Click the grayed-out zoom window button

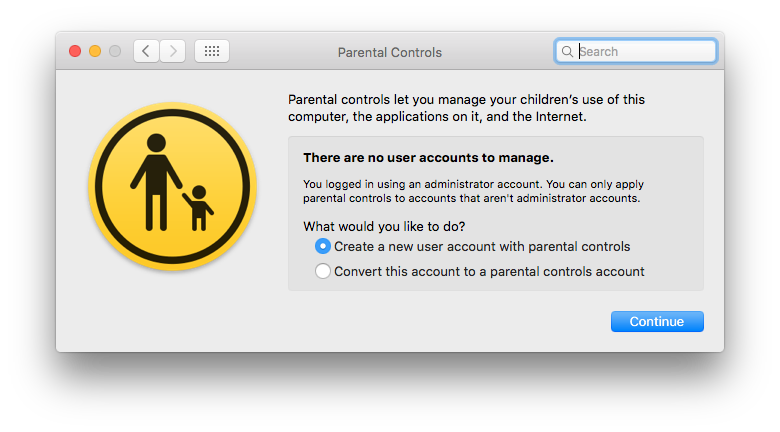coord(115,51)
